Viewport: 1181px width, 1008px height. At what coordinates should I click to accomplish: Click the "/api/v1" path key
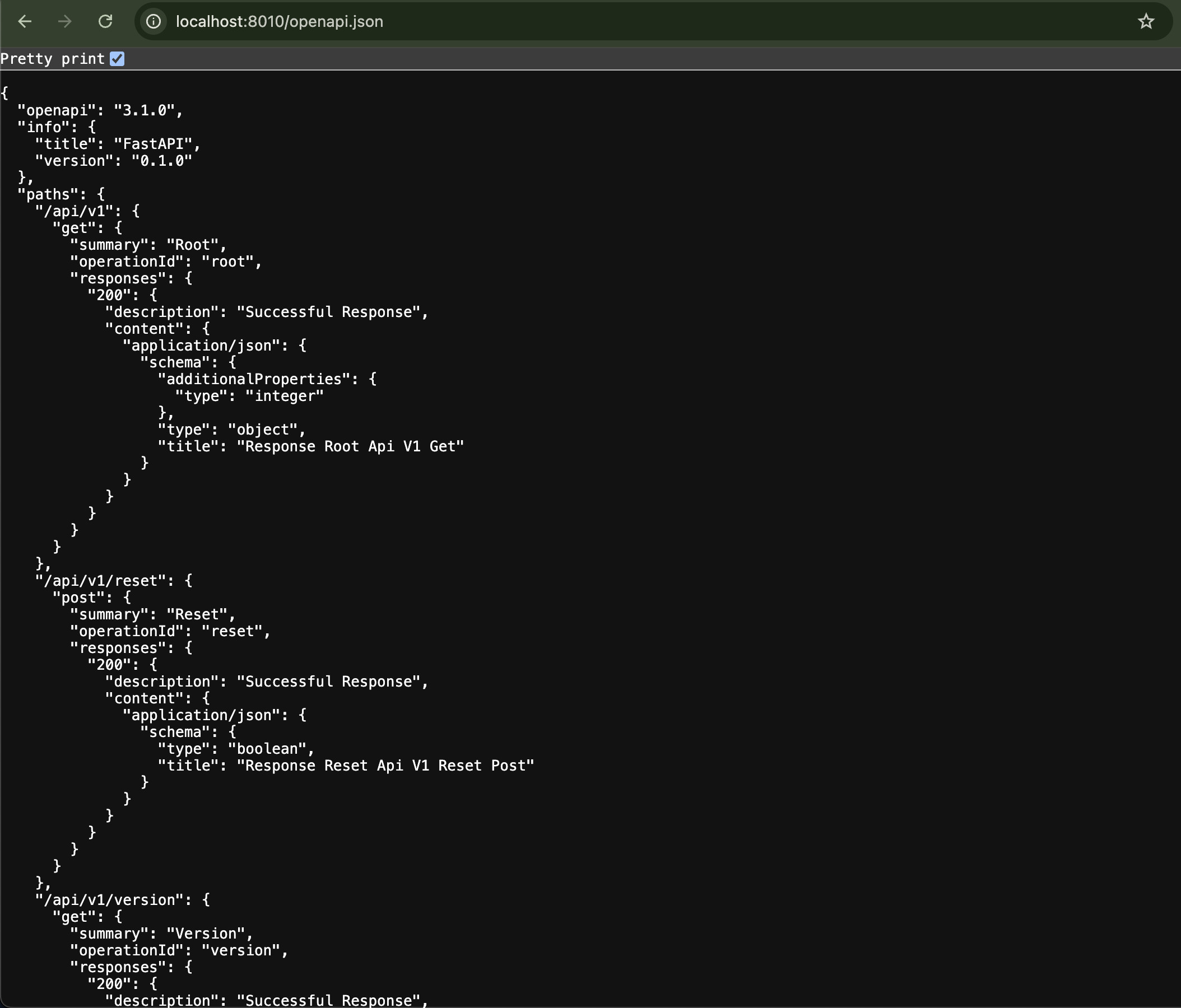[75, 211]
